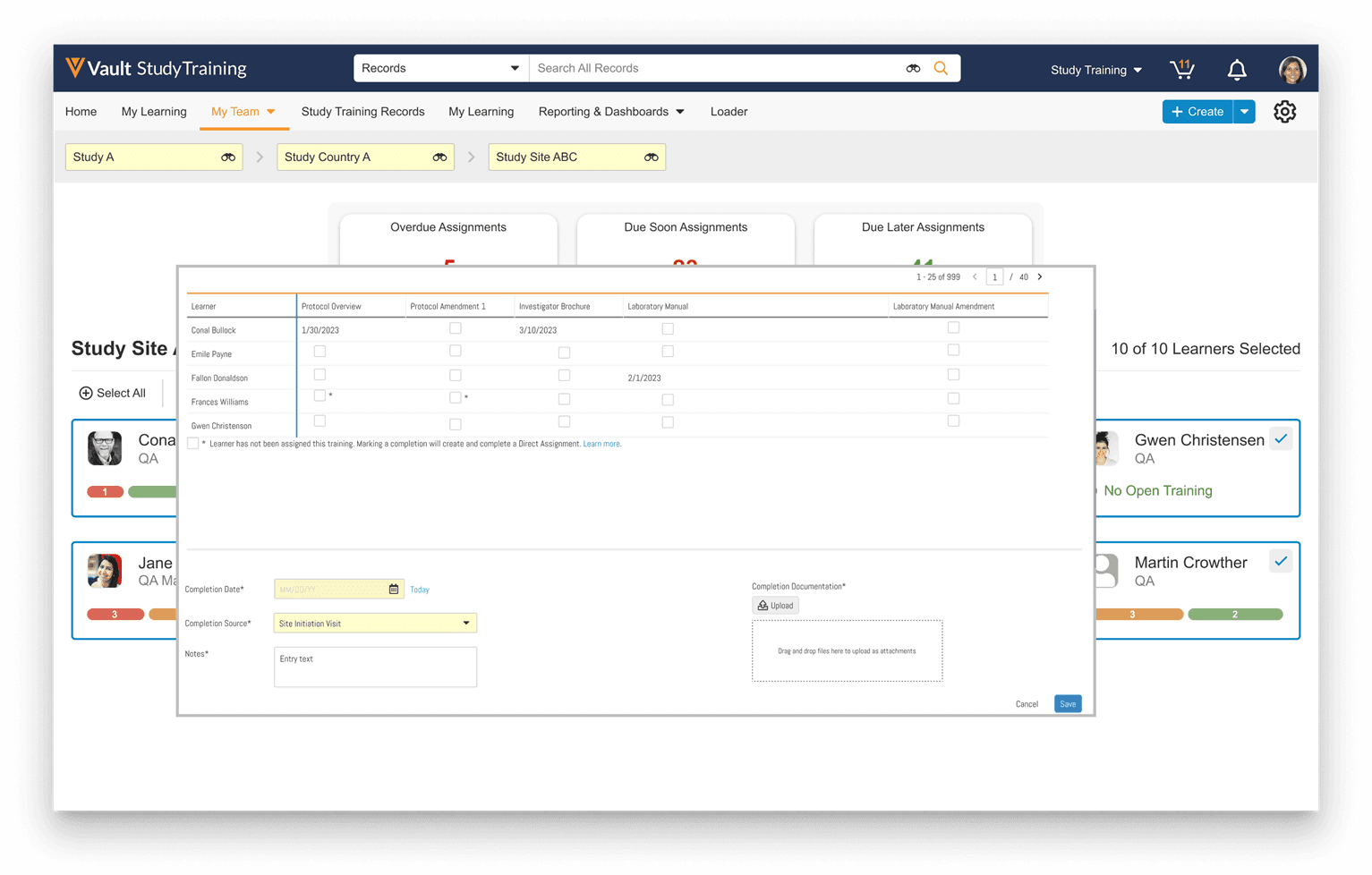Click the Laboratory Manual column header
Screen dimensions: 1372x875
tap(658, 307)
